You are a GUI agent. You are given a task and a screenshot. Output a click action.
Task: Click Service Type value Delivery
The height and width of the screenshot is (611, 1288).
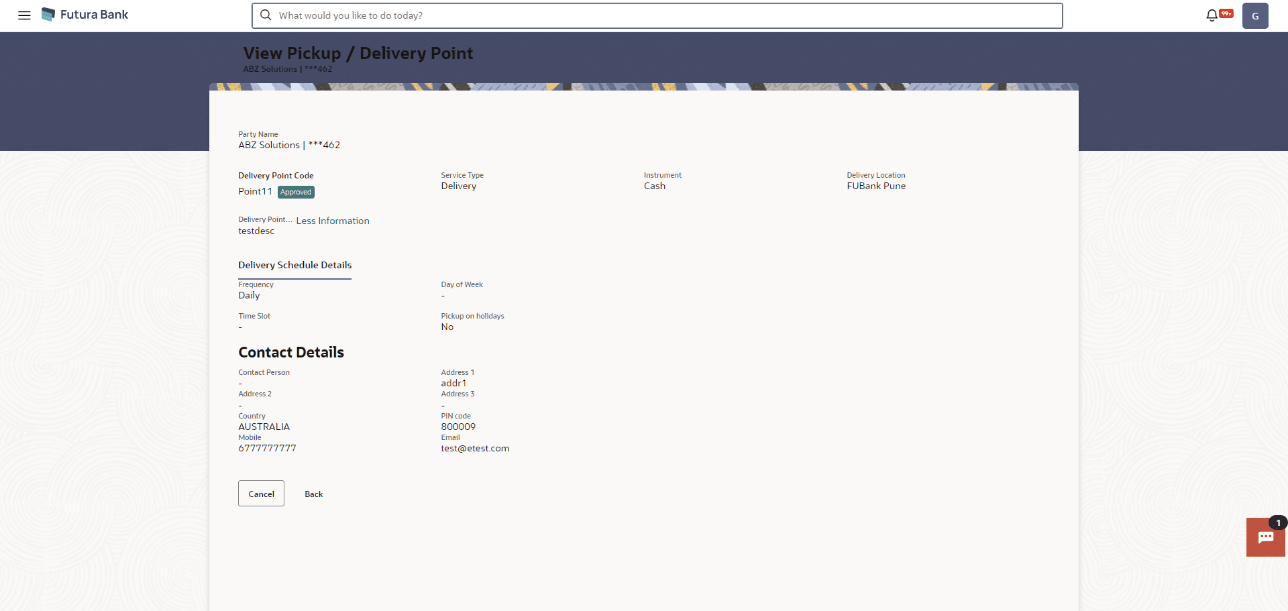pos(459,186)
